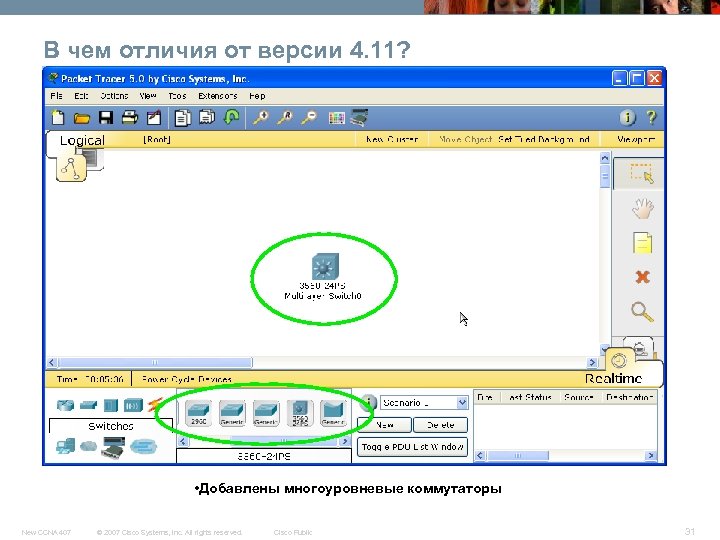Viewport: 720px width, 540px height.
Task: Click the New Cluster button
Action: 392,139
